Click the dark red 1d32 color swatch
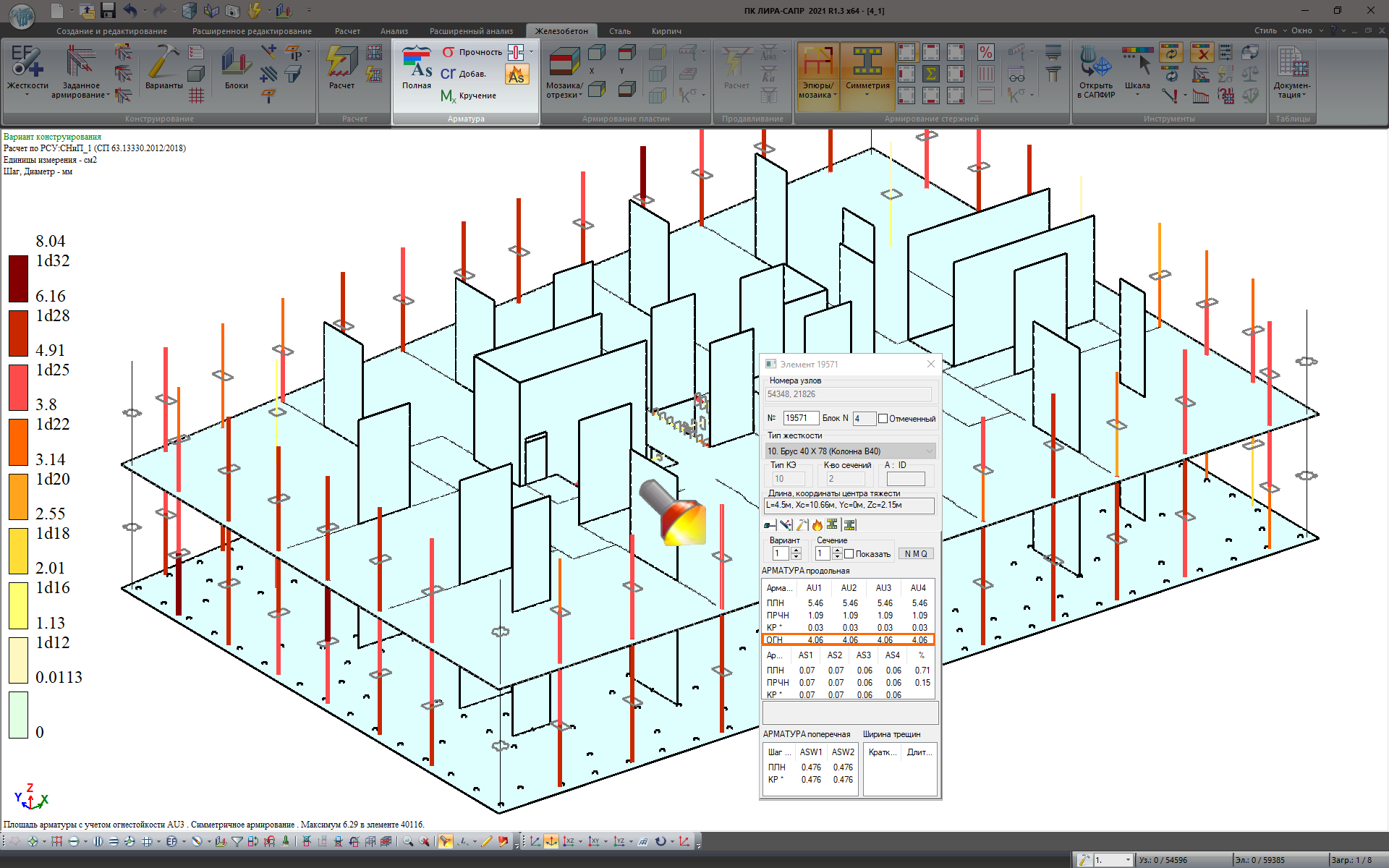The image size is (1389, 868). (18, 278)
